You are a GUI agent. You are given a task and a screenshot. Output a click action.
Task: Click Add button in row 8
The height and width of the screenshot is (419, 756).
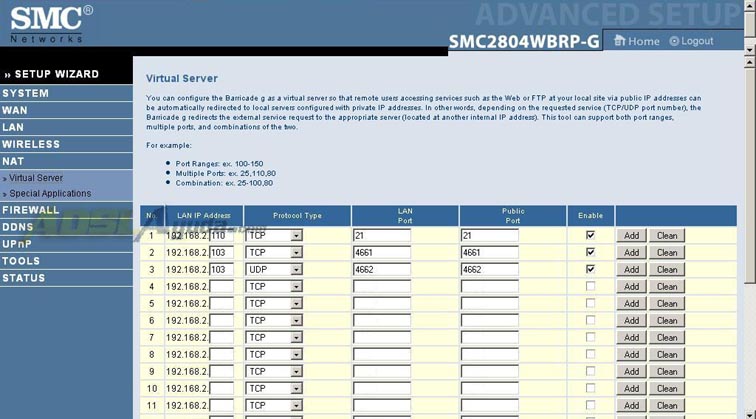(x=631, y=354)
